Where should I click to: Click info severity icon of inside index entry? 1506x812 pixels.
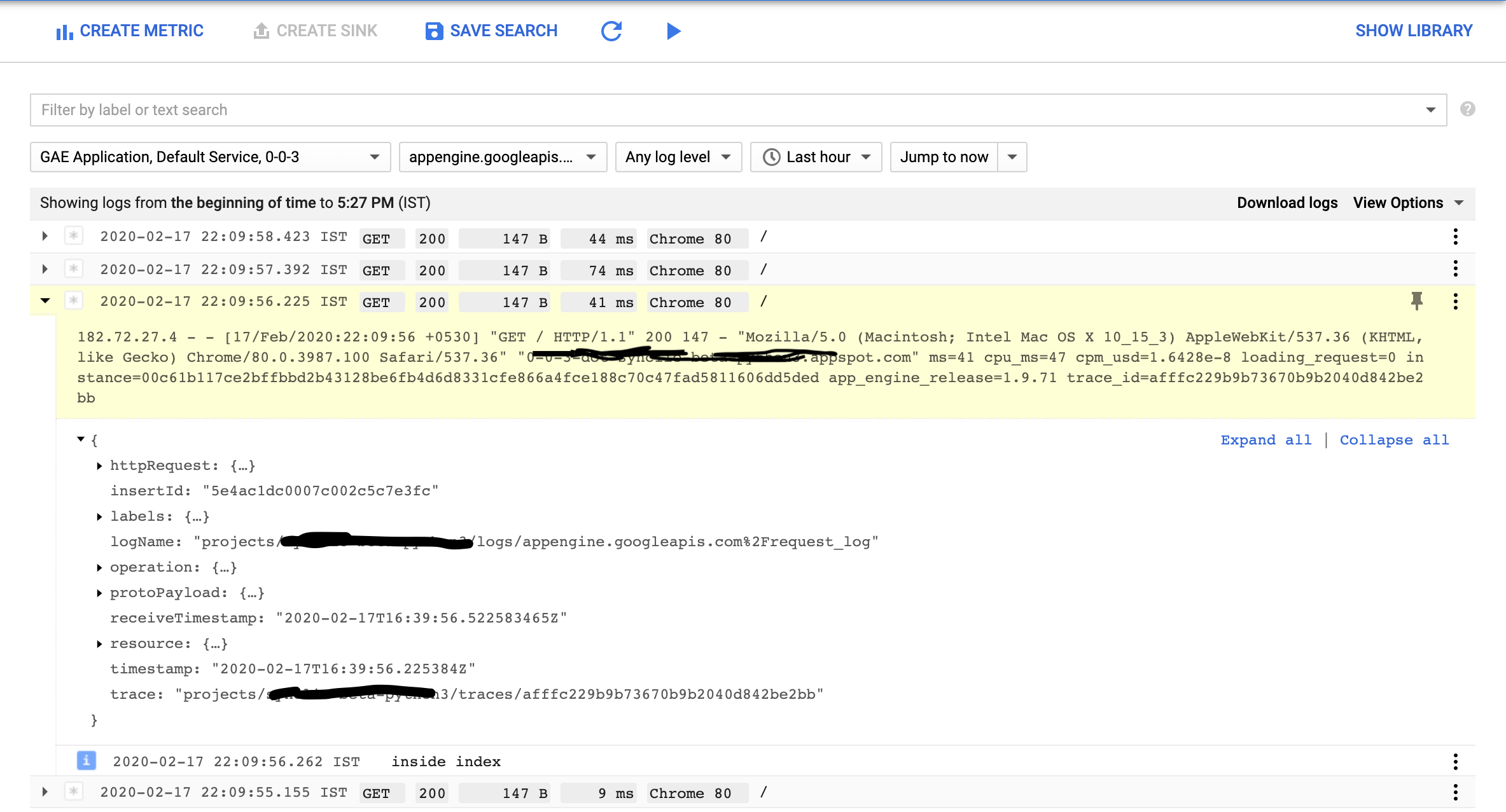click(87, 760)
